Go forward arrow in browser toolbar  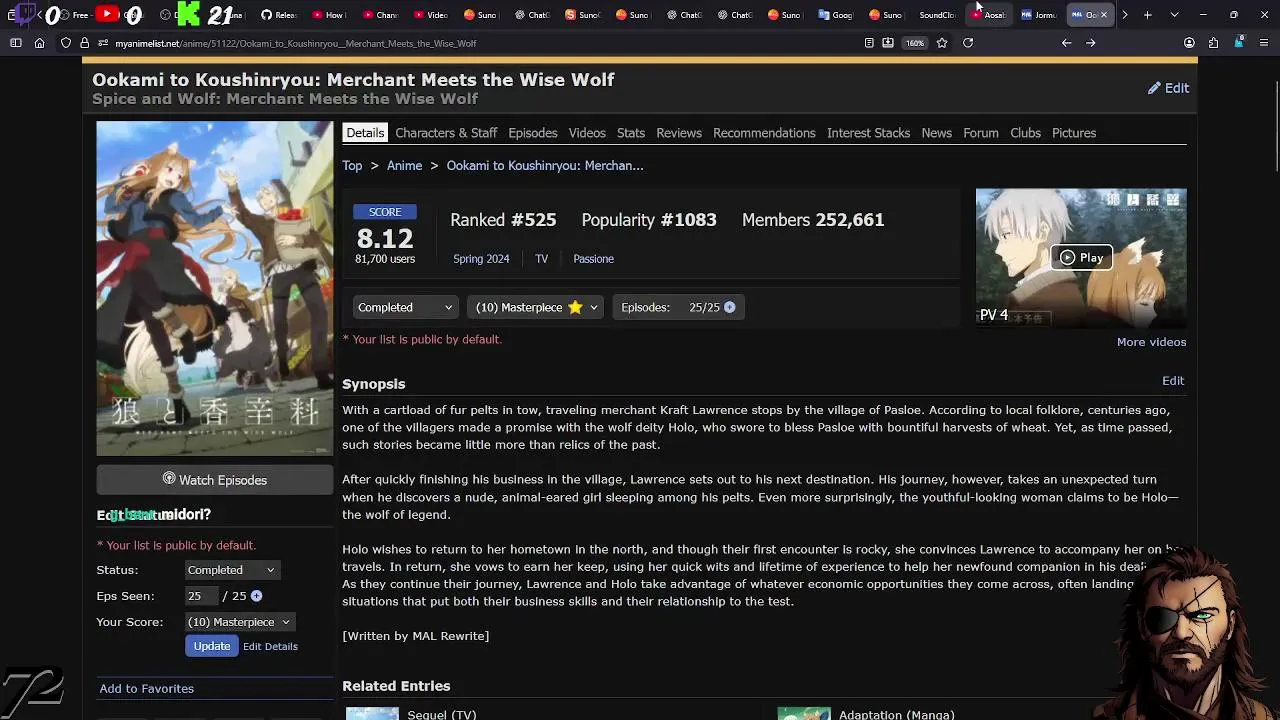pos(1091,43)
